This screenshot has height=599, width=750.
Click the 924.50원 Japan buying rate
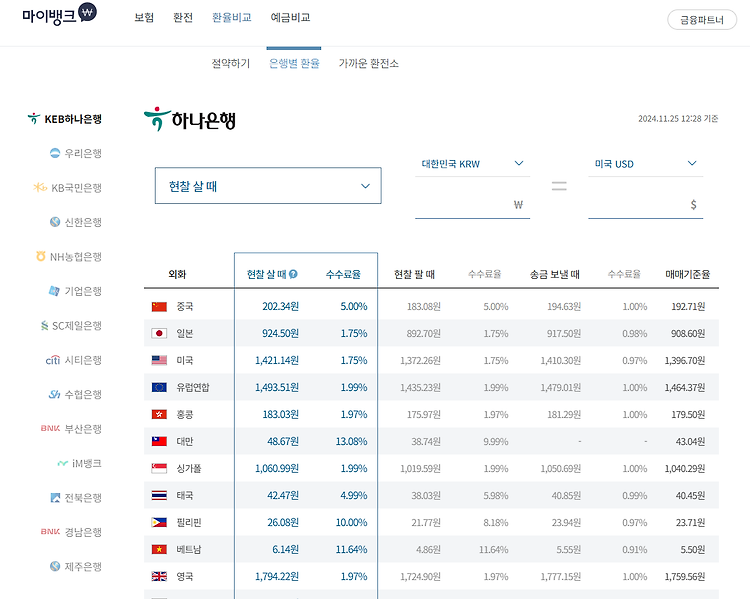click(x=280, y=333)
